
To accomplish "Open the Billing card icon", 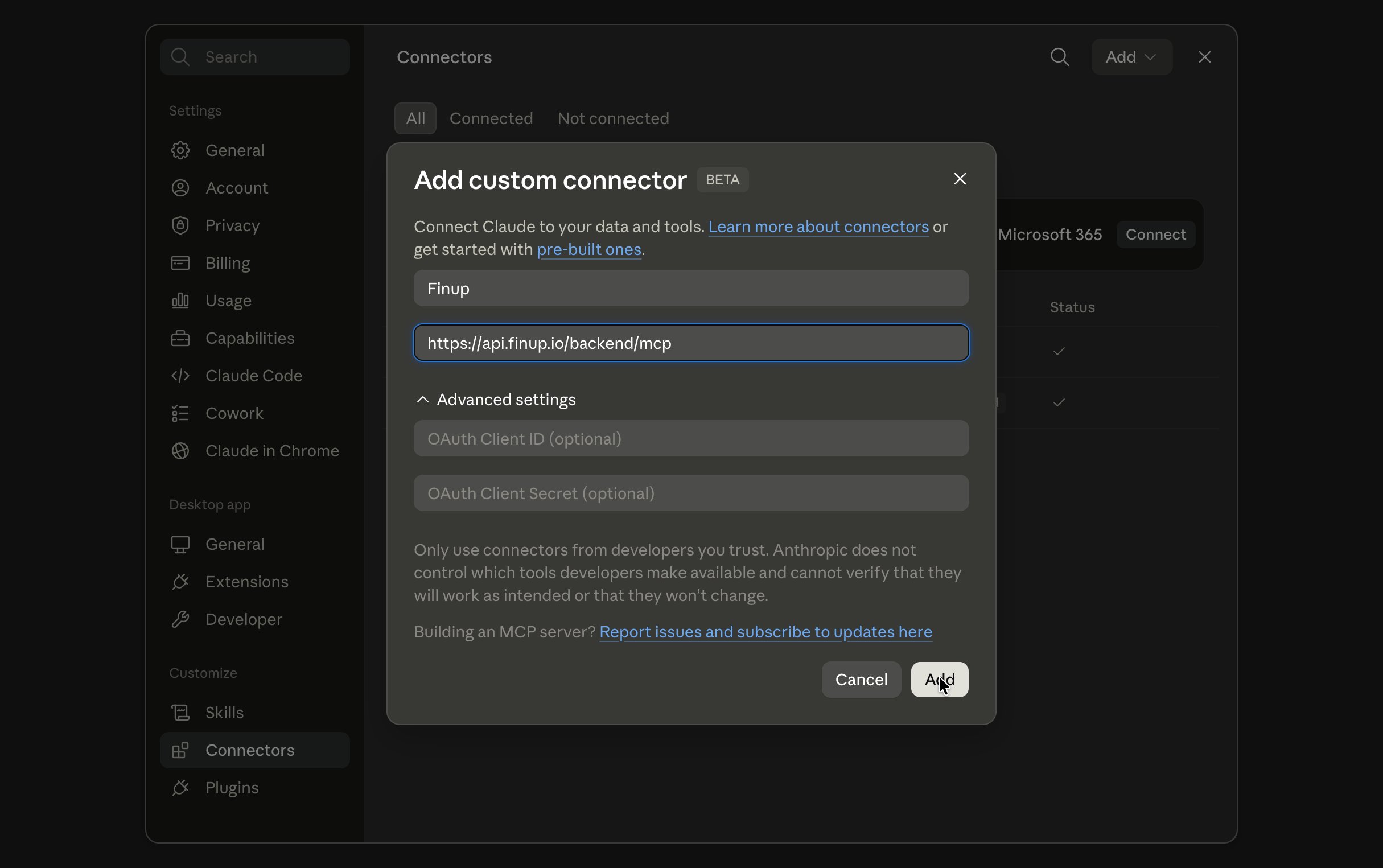I will (180, 263).
